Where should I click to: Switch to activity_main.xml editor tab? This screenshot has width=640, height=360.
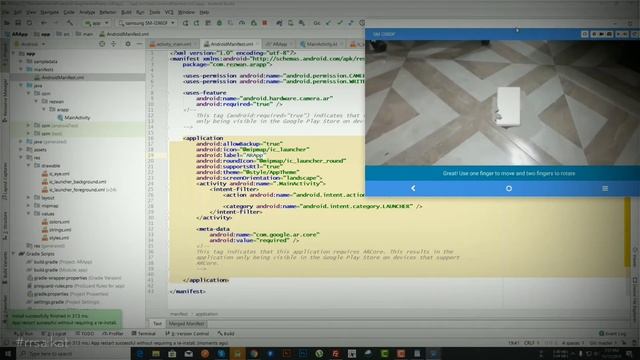(173, 44)
